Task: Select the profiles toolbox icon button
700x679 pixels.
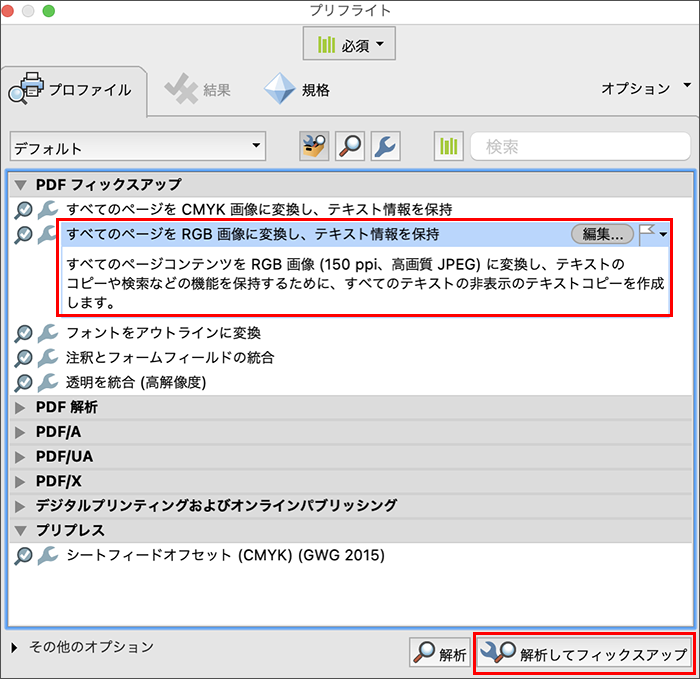Action: pyautogui.click(x=315, y=146)
